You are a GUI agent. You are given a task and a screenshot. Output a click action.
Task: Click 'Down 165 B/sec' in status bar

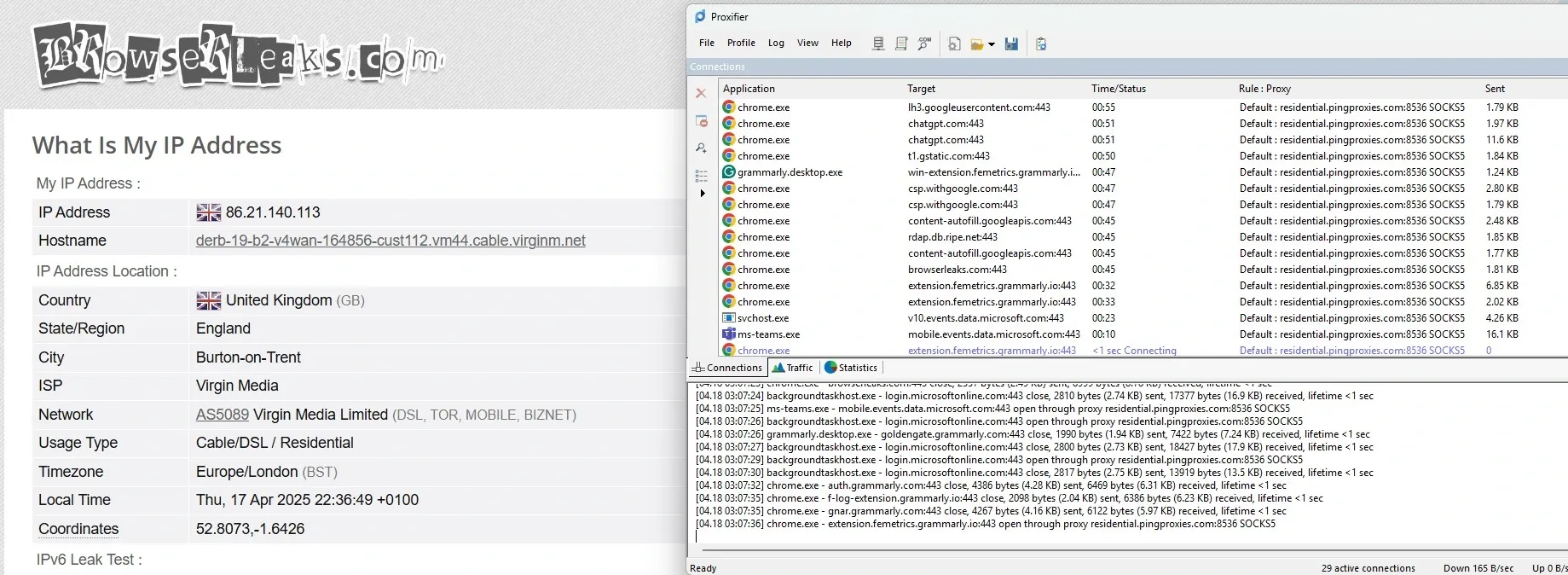coord(1478,568)
